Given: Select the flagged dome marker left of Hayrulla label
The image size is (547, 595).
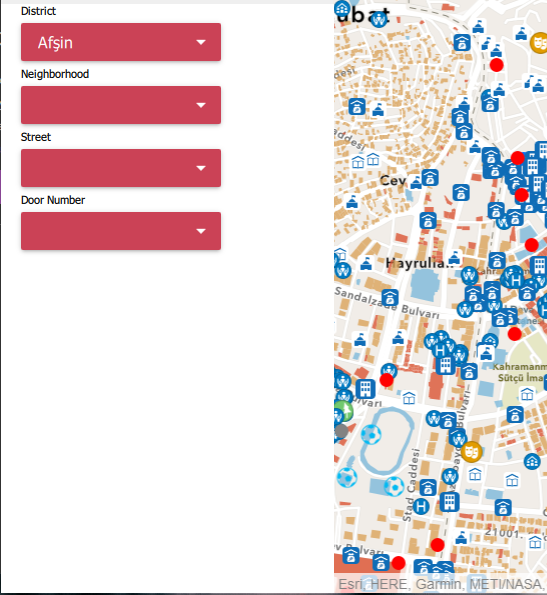Looking at the screenshot, I should [x=366, y=264].
